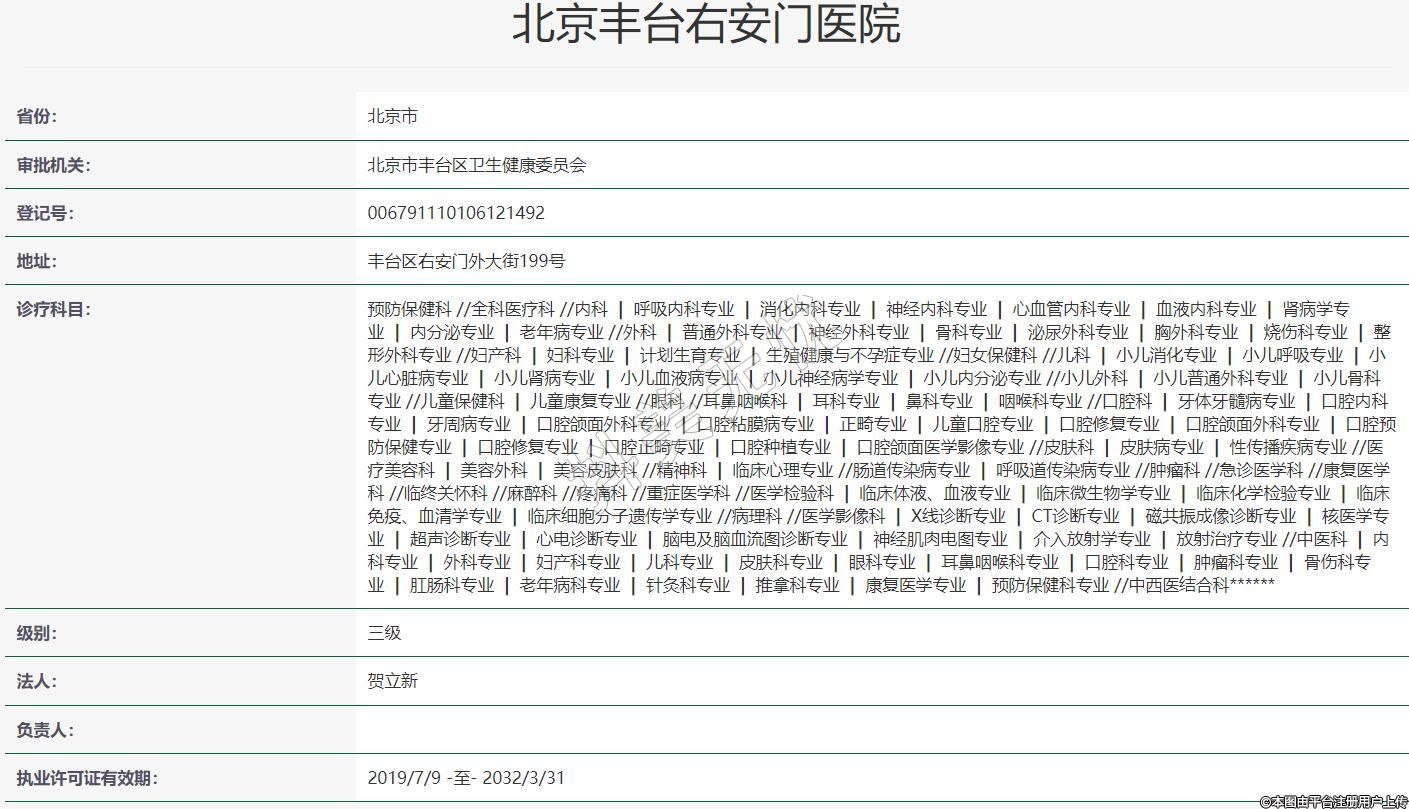Click the validity dates 2019/7/9 -至- 2032/3/31
Viewport: 1409px width, 809px height.
[466, 778]
